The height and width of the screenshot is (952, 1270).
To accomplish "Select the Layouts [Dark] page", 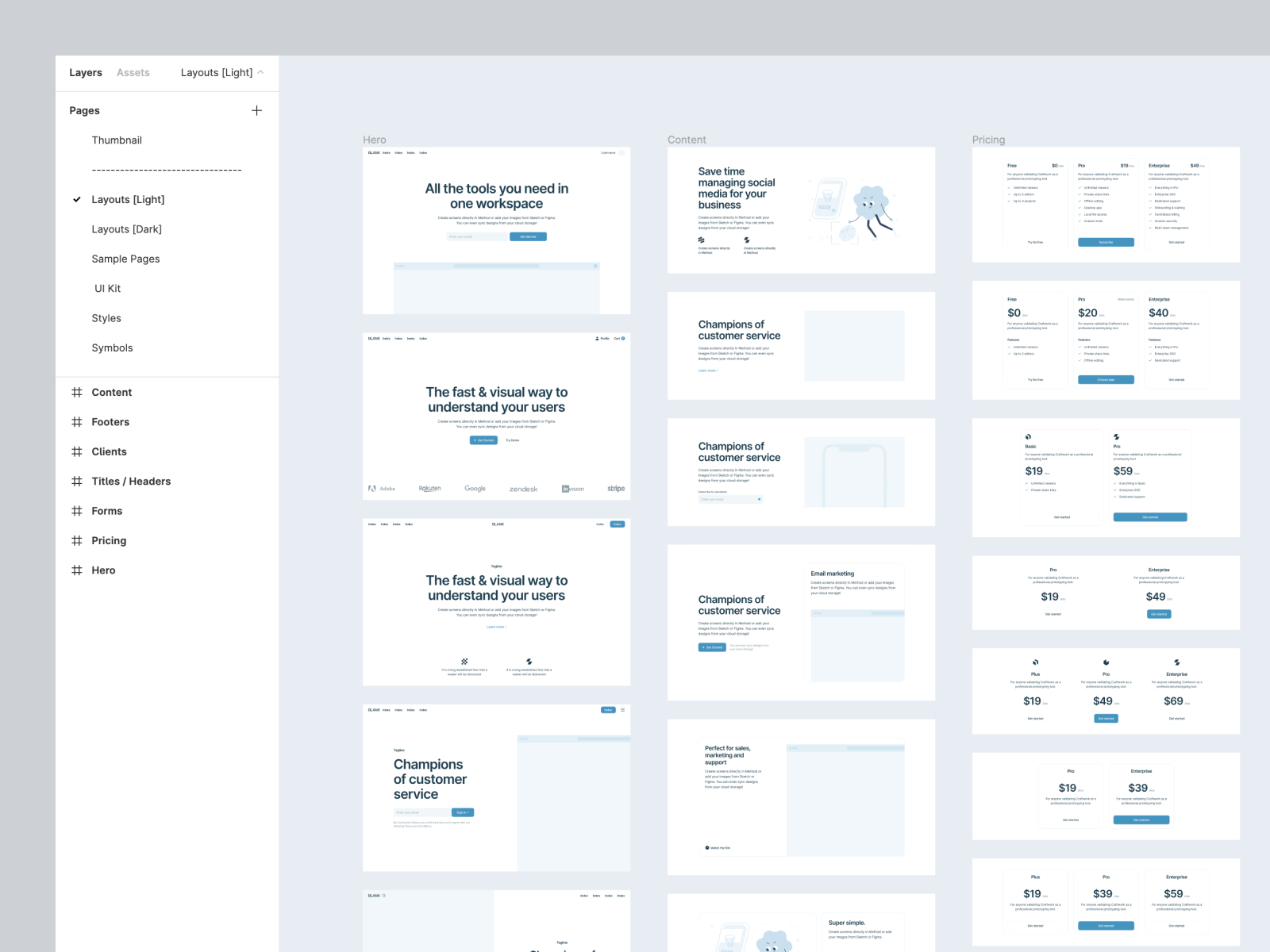I will coord(127,228).
